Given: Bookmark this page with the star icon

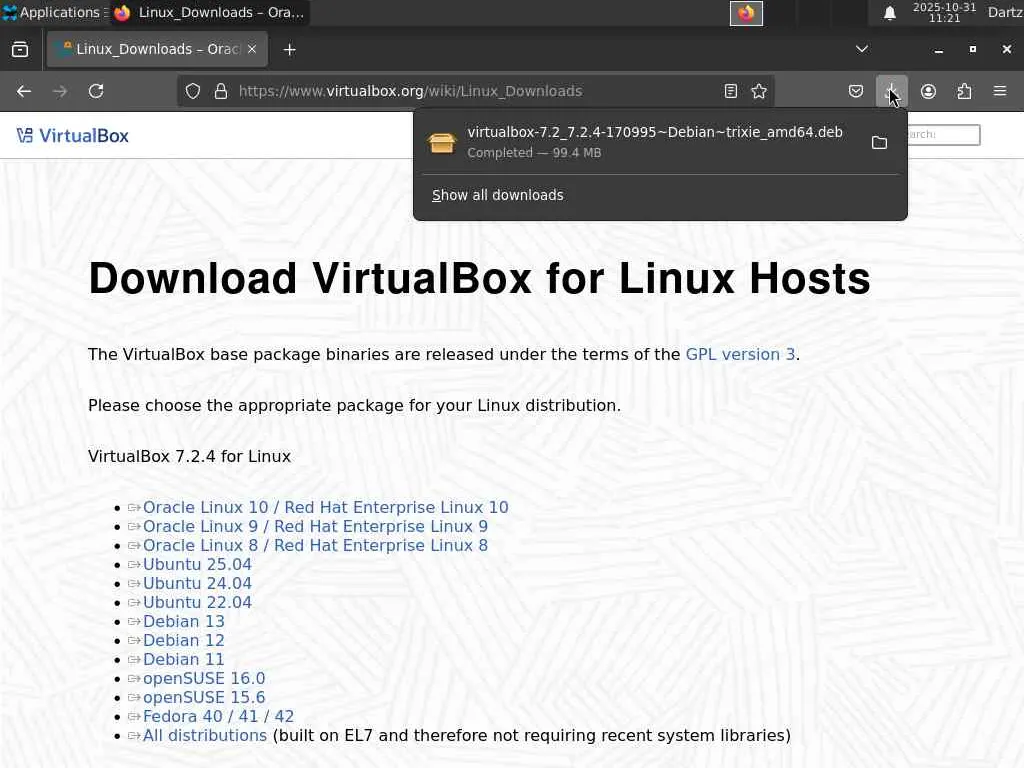Looking at the screenshot, I should tap(759, 91).
